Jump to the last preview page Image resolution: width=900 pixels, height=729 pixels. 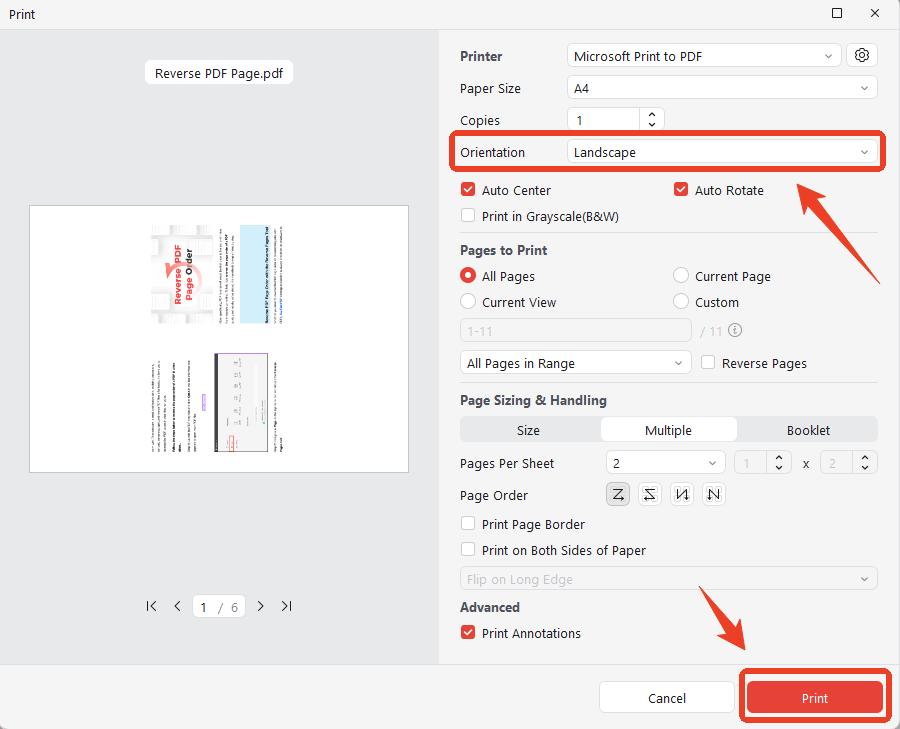[286, 606]
